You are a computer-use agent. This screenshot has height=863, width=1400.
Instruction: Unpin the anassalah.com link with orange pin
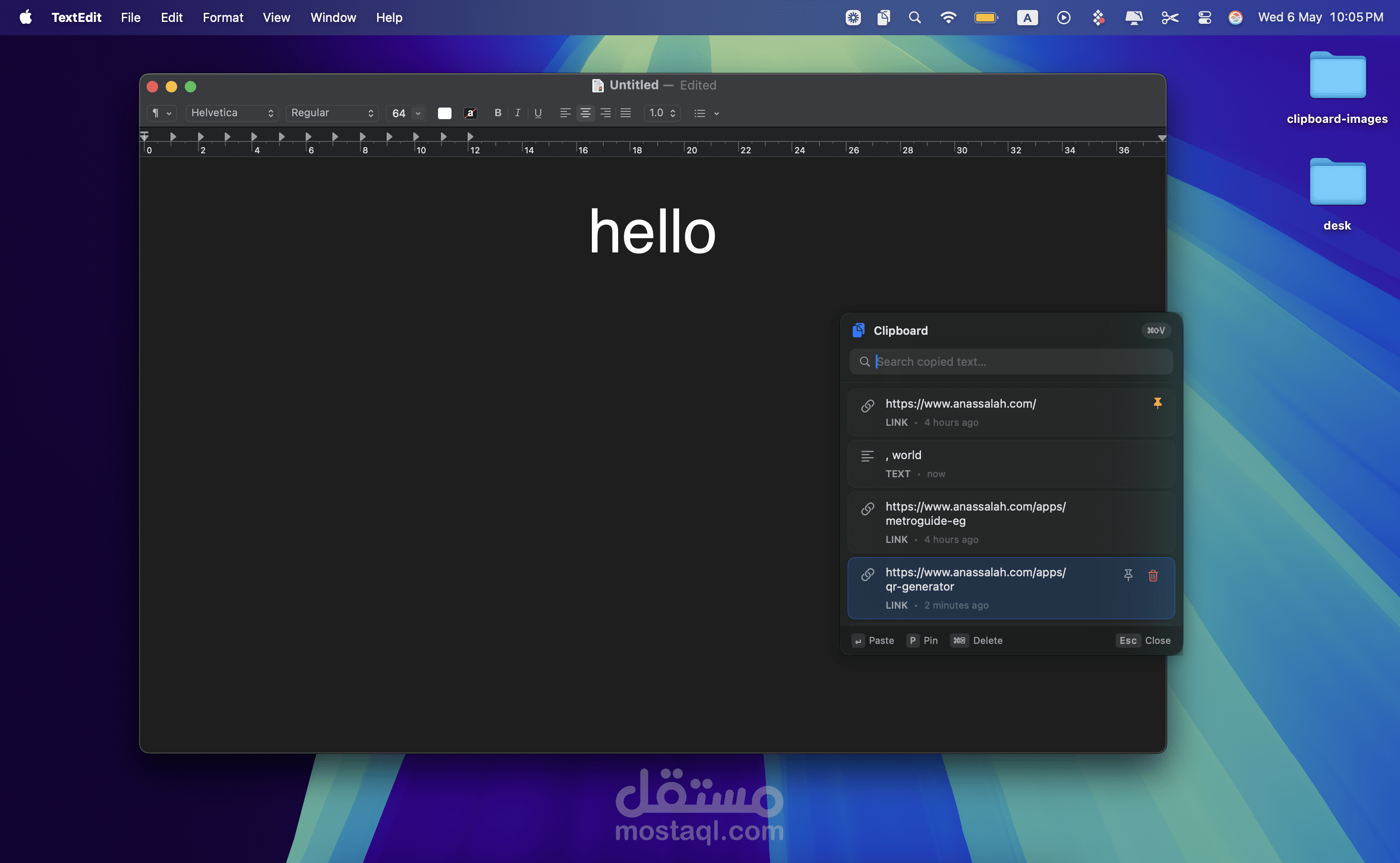click(x=1158, y=403)
